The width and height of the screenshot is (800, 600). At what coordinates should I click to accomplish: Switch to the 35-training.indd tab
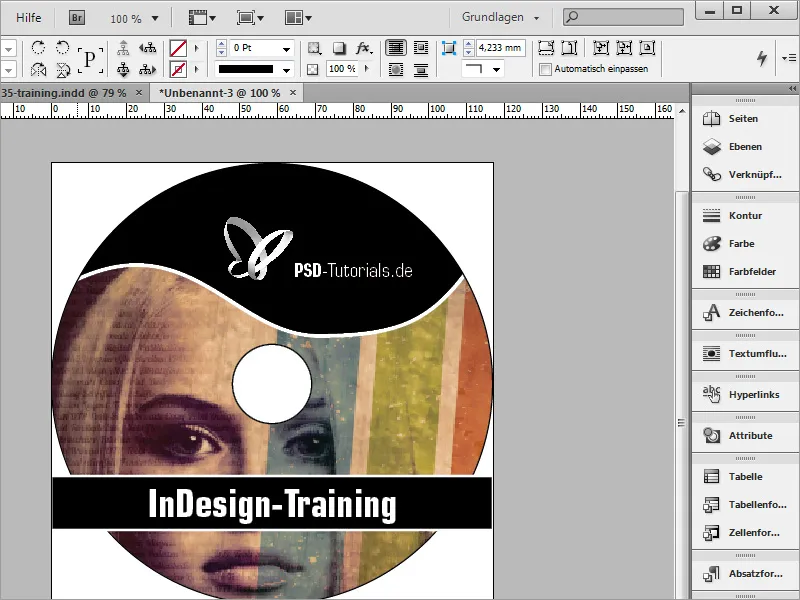point(64,93)
